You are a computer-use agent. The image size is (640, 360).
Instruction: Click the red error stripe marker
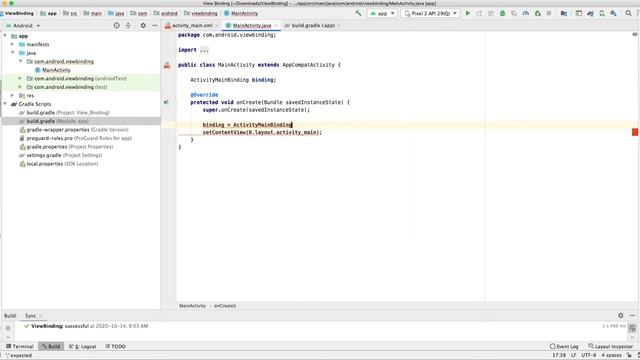tap(635, 132)
